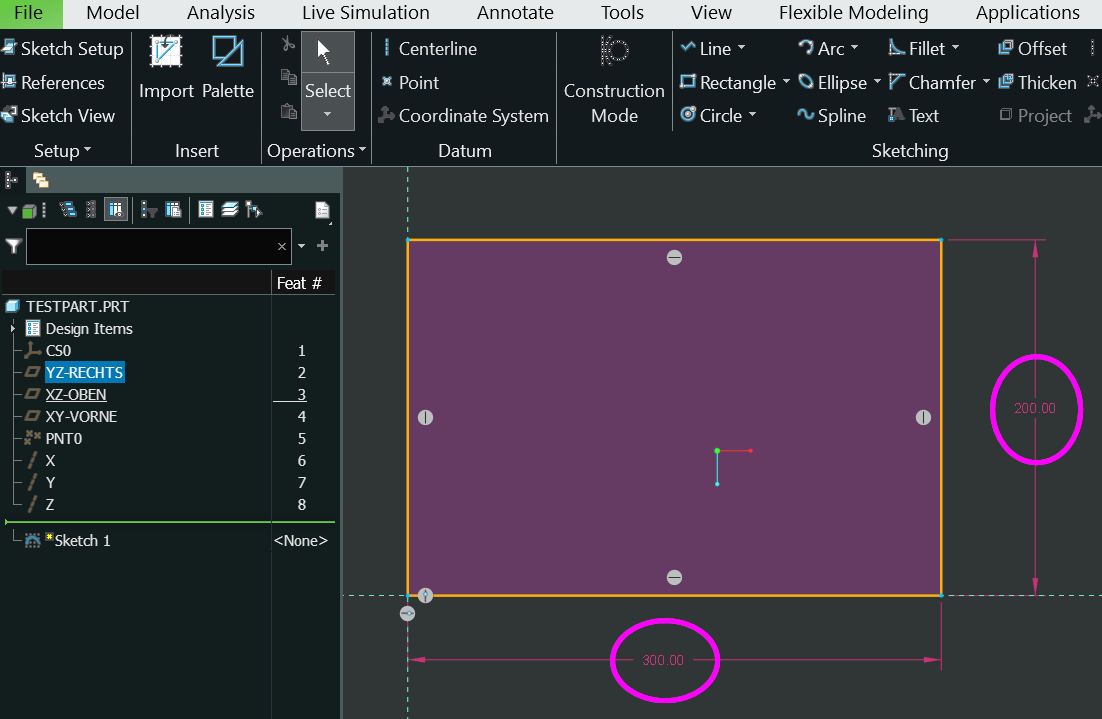Click the Text sketching tool

pos(913,116)
